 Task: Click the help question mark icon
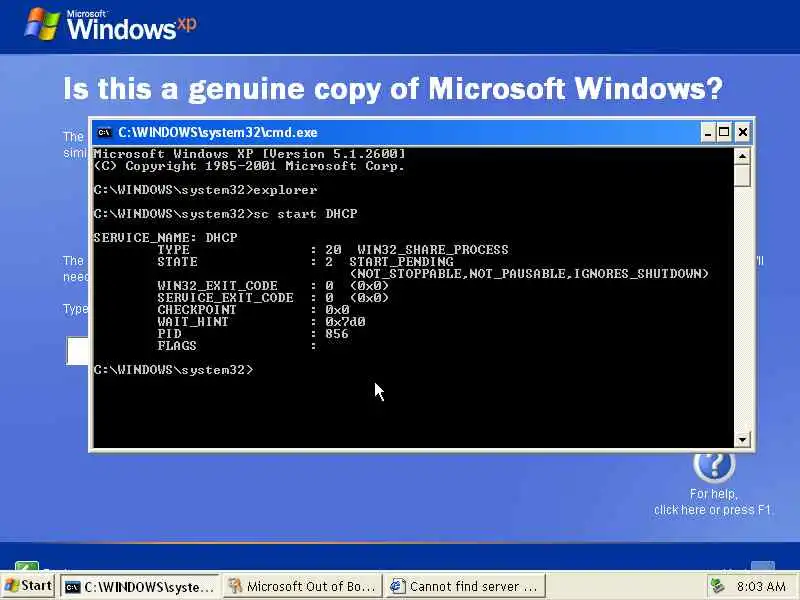click(714, 465)
